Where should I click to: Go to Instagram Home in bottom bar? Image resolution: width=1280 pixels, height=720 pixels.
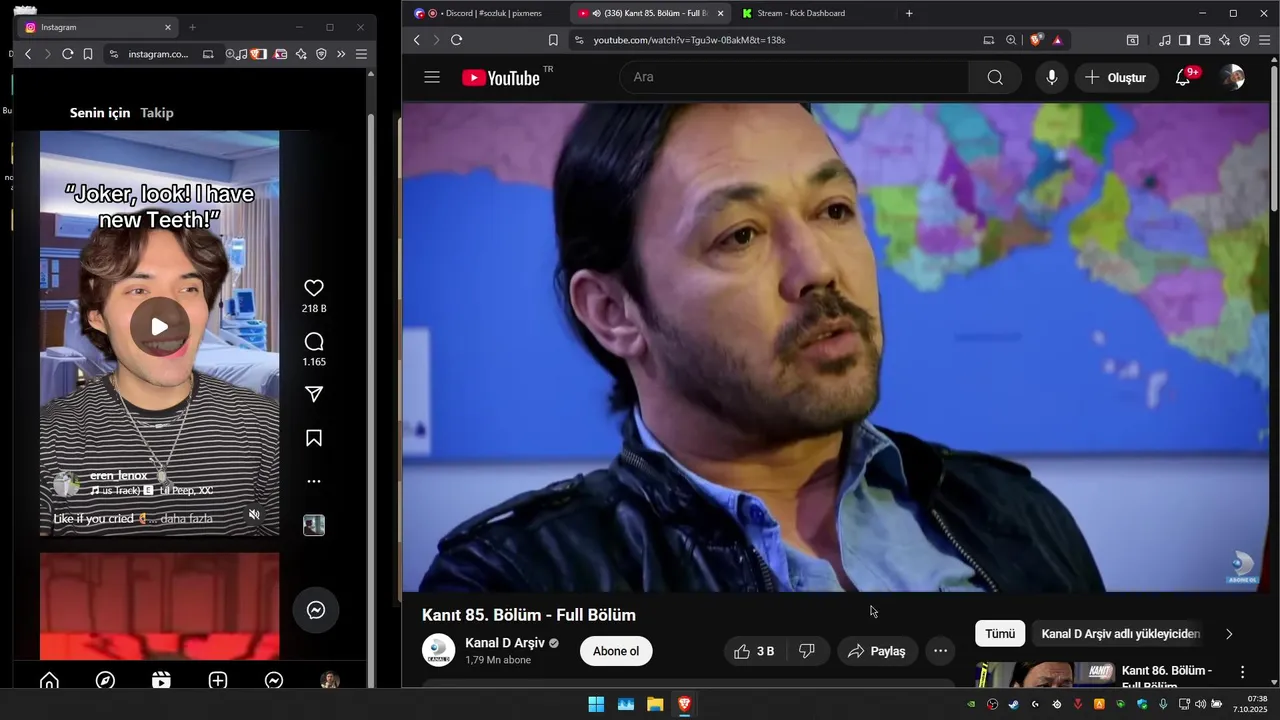49,681
